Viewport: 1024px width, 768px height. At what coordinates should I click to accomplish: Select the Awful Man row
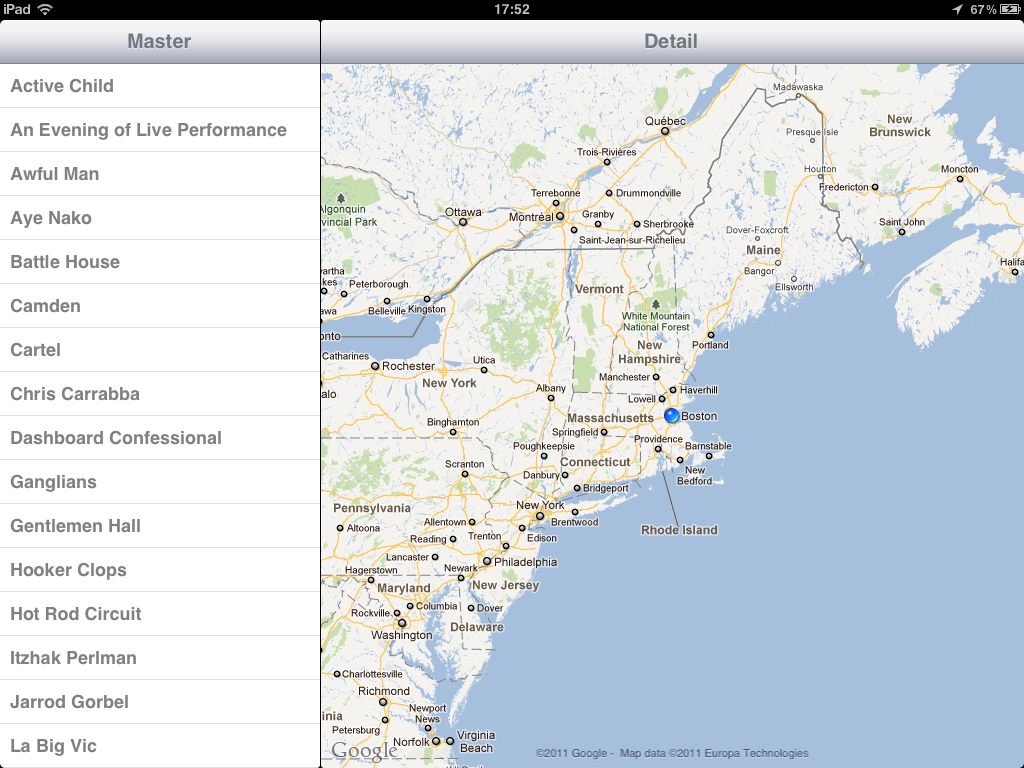160,174
